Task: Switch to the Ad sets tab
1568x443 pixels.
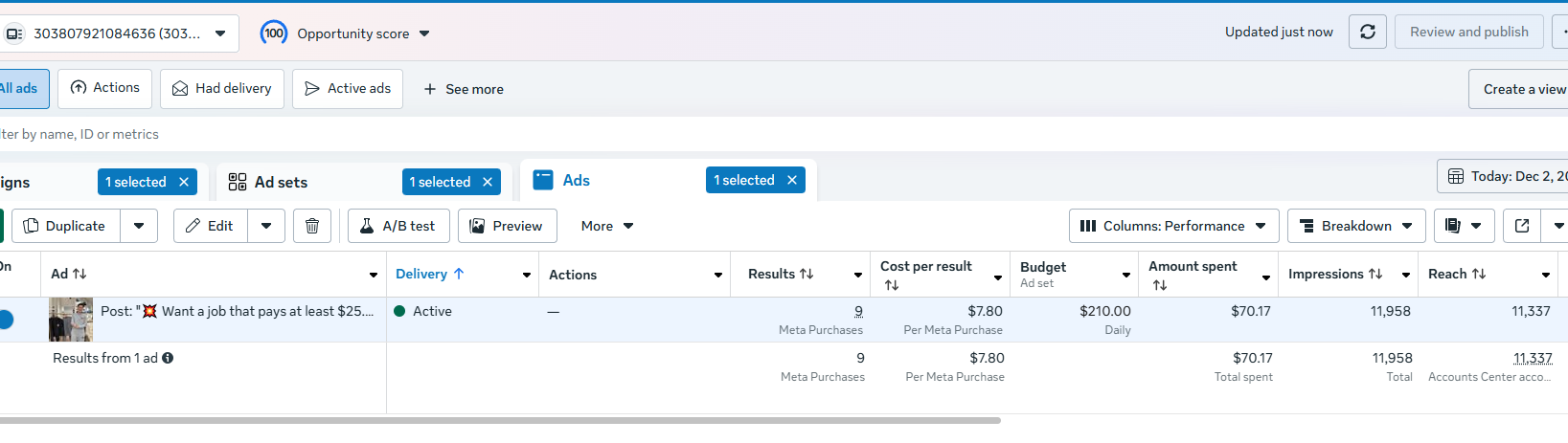Action: coord(281,182)
